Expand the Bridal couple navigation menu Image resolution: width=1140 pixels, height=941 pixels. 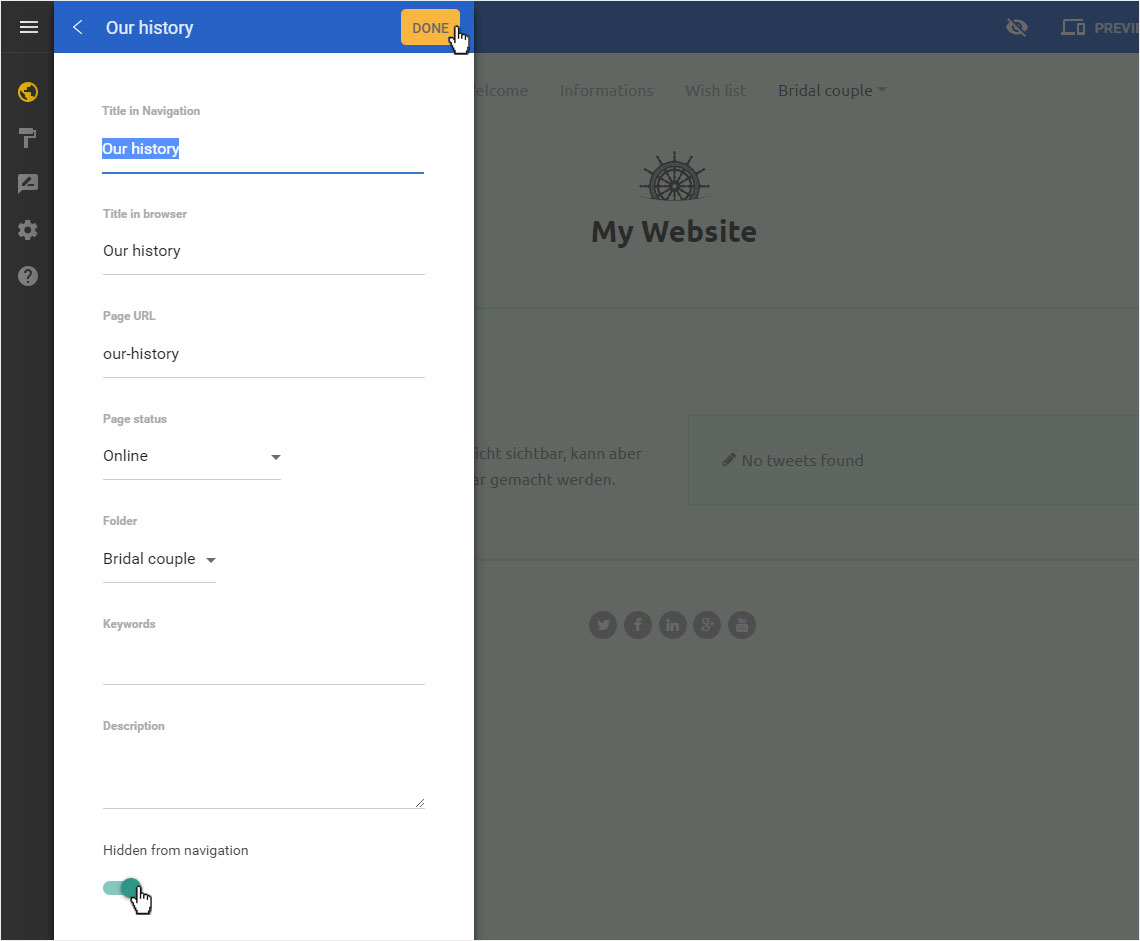832,90
